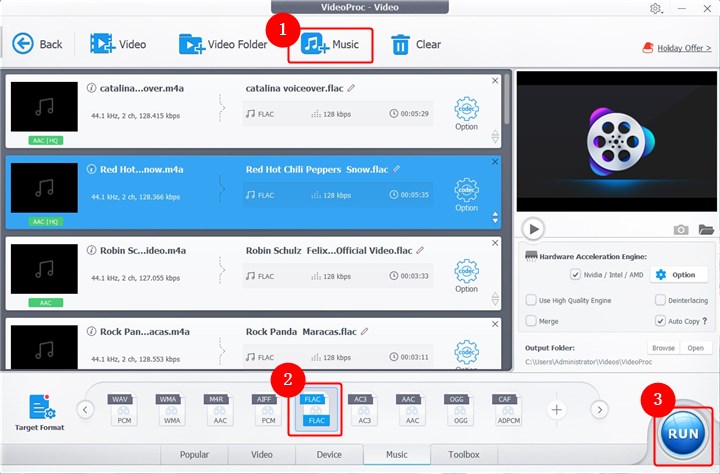Open codec Option for Rock Panda Maracas.flac
The image size is (720, 474).
(x=467, y=354)
